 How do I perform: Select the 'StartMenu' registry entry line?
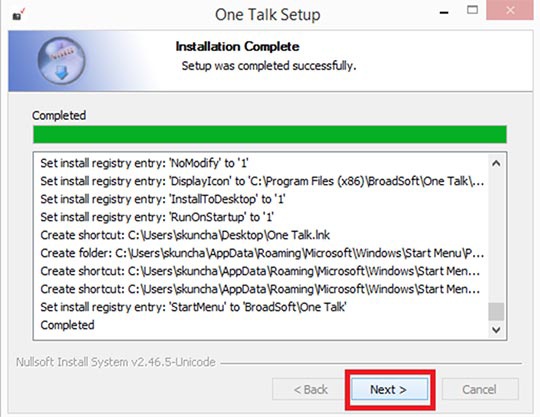(x=193, y=307)
